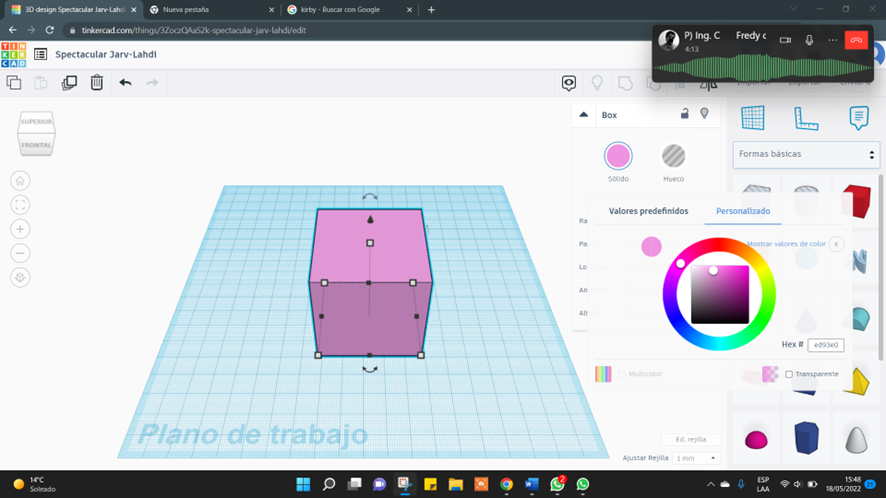Viewport: 886px width, 498px height.
Task: Select the gray paraboloid shape
Action: pyautogui.click(x=856, y=439)
